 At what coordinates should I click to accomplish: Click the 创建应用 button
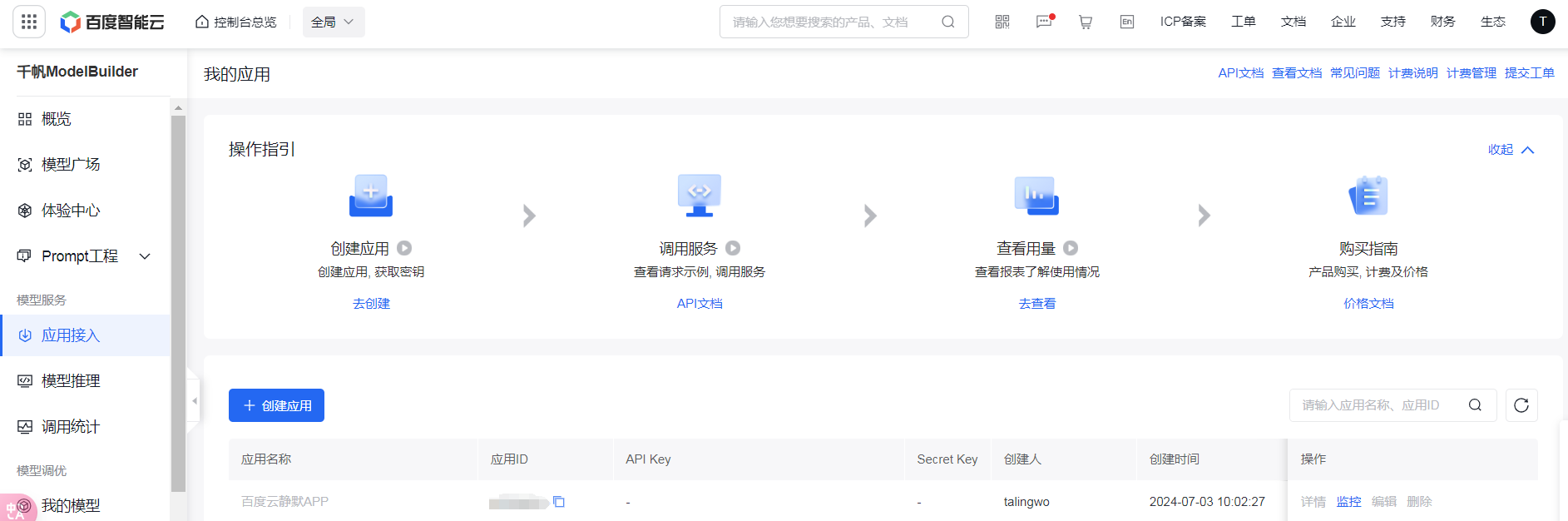click(276, 405)
